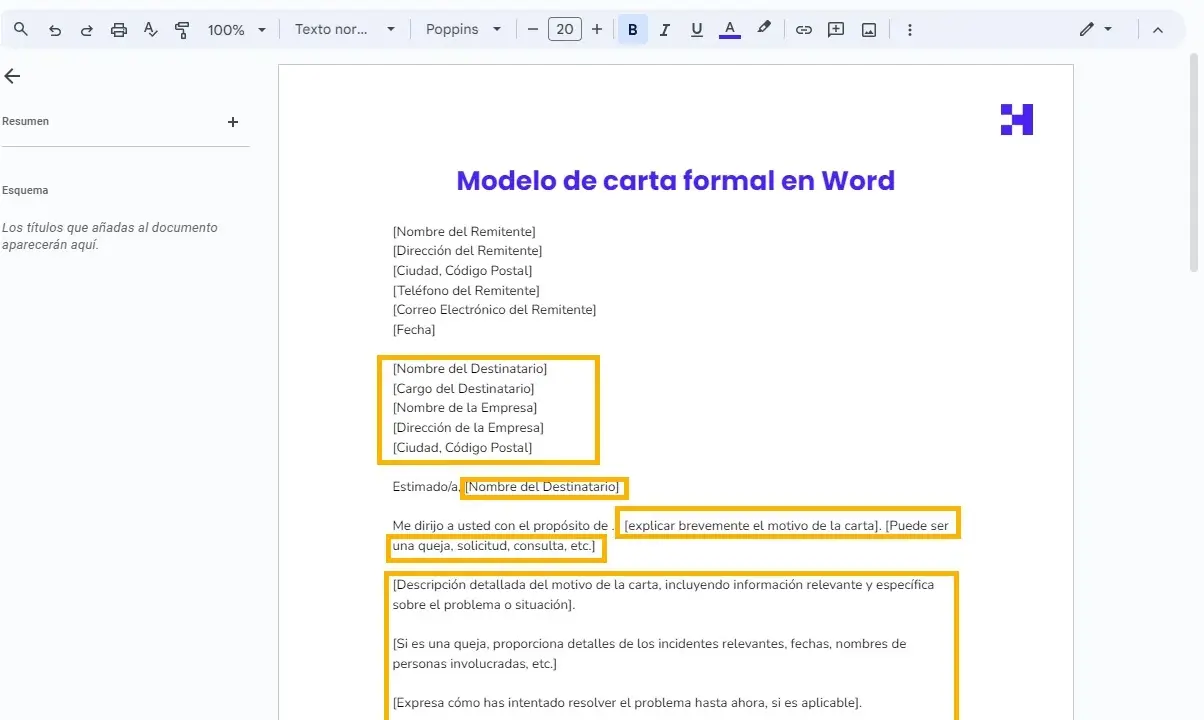
Task: Click the Resumen heading in the sidebar
Action: click(x=25, y=121)
